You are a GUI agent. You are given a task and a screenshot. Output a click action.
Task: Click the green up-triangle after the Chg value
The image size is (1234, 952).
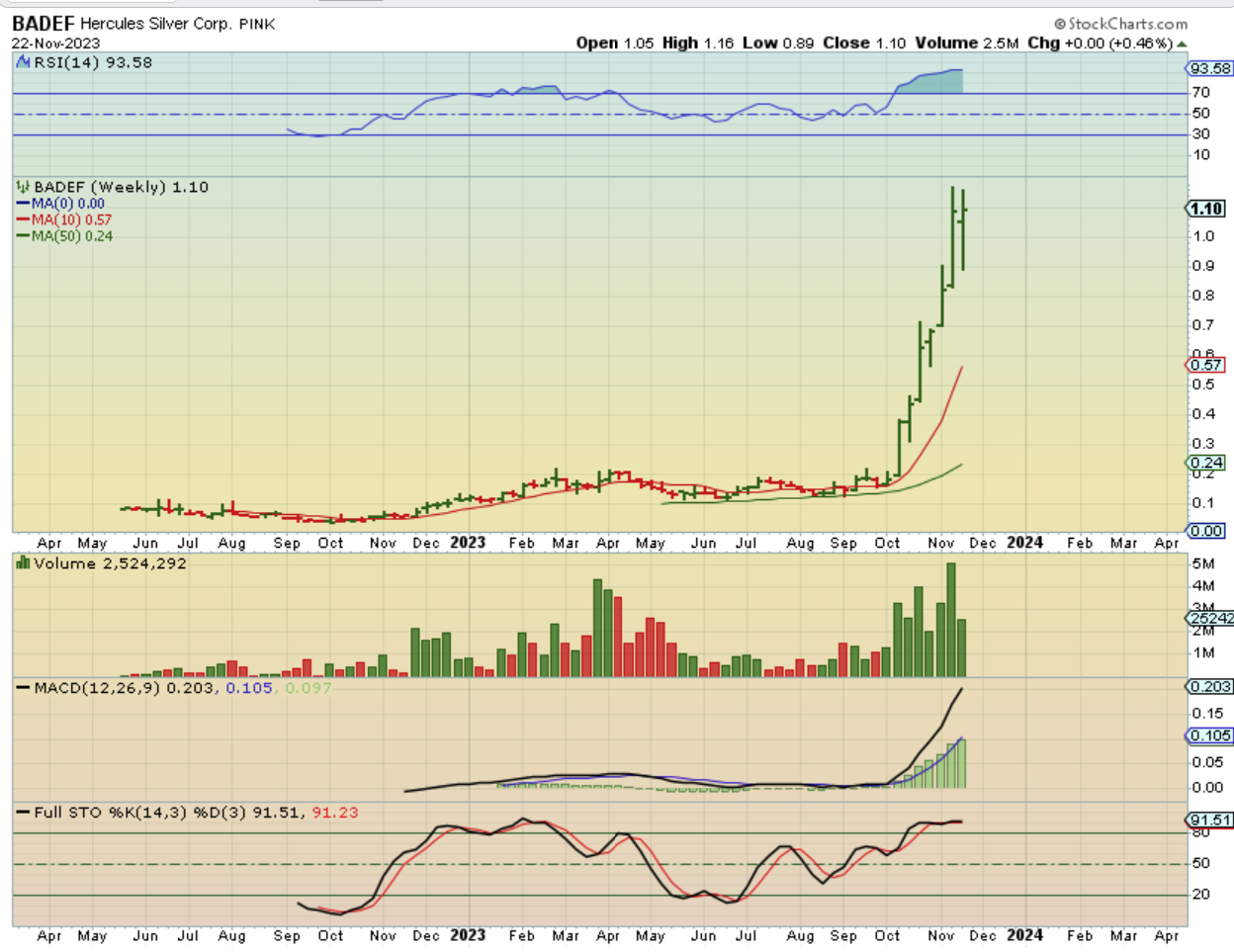click(1182, 43)
